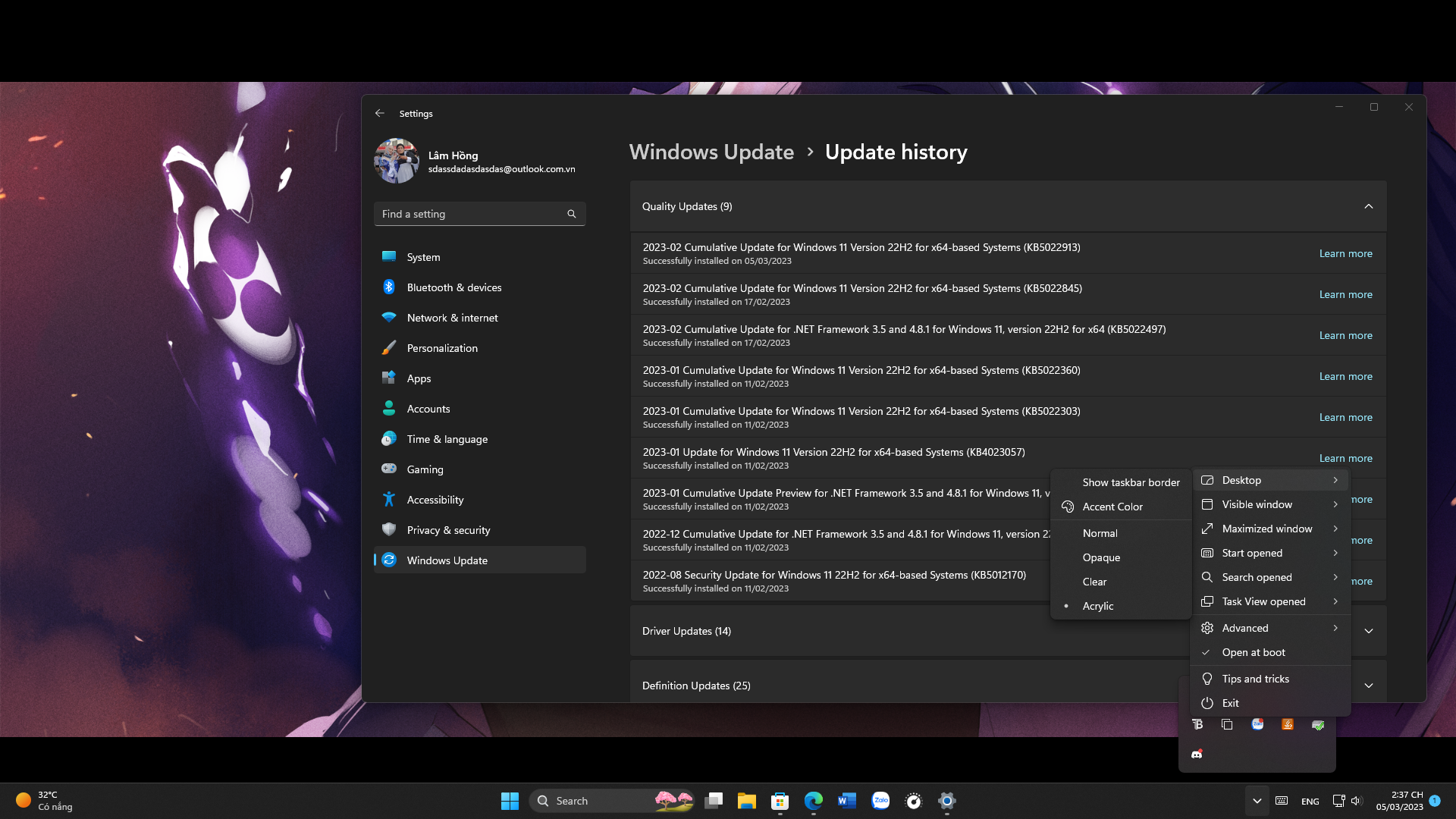The image size is (1456, 819).
Task: Click the Windows Update breadcrumb link
Action: click(x=711, y=152)
